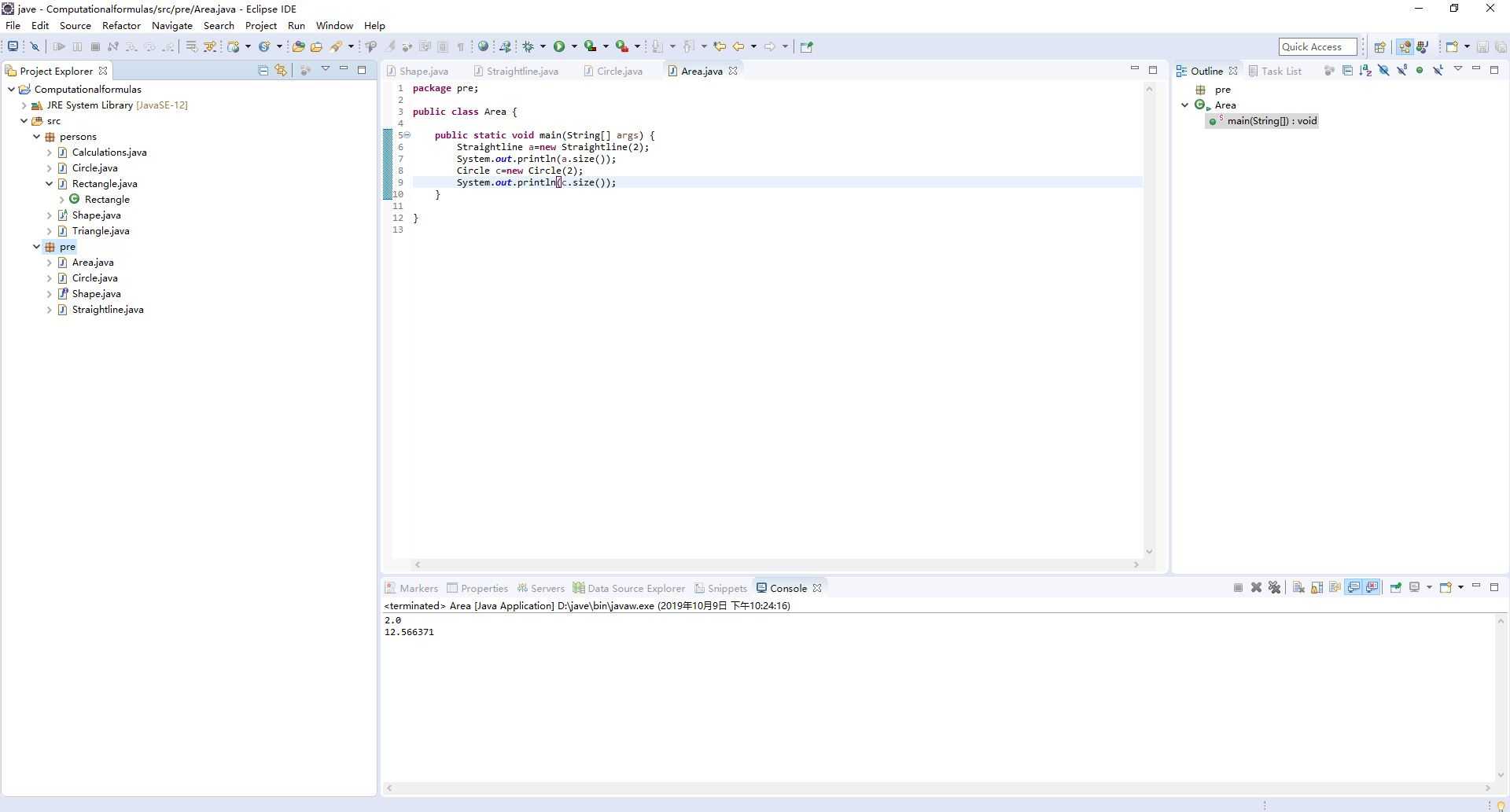Run the program with the green Run button

(x=559, y=46)
